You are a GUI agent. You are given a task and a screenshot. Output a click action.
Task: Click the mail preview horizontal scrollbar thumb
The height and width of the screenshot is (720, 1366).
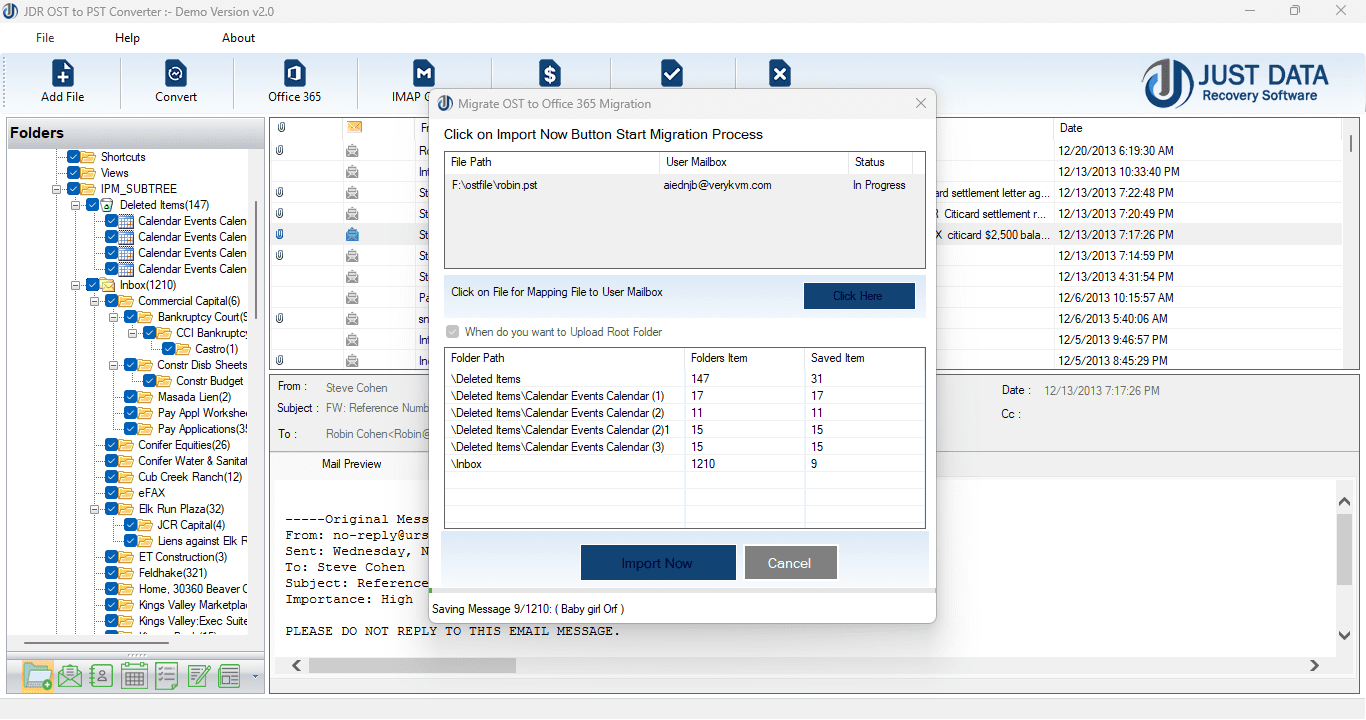coord(412,665)
